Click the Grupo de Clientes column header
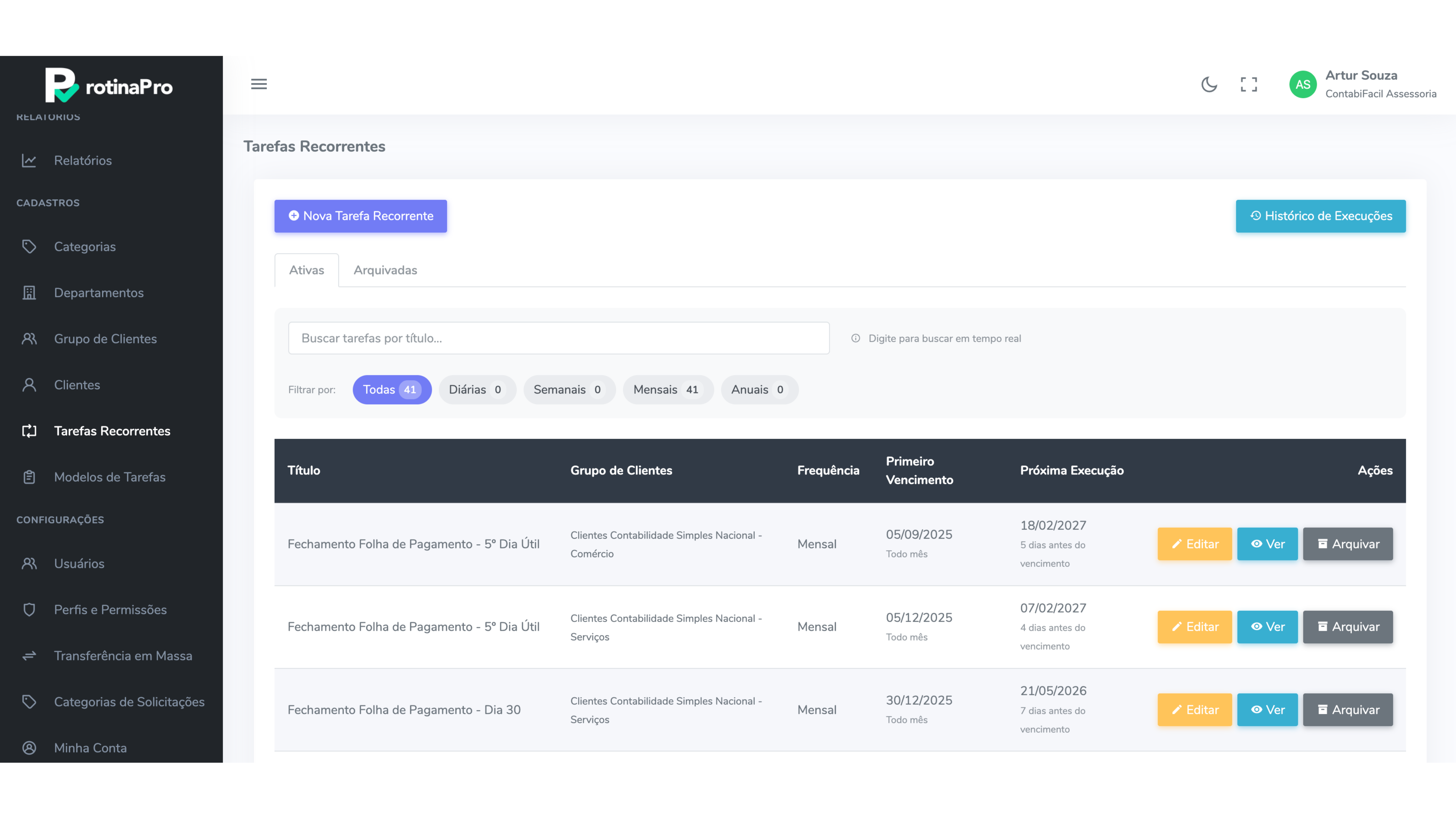This screenshot has height=819, width=1456. point(621,470)
